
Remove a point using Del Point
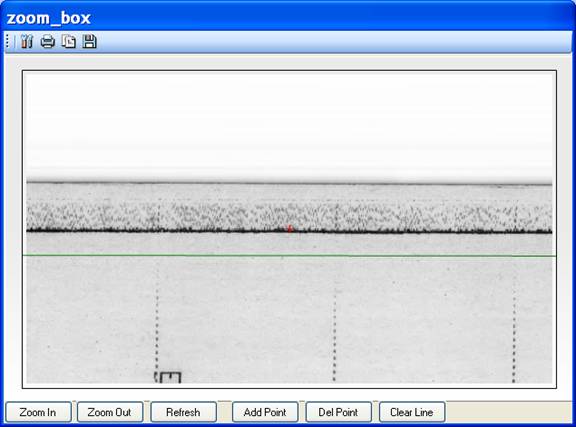pyautogui.click(x=338, y=412)
